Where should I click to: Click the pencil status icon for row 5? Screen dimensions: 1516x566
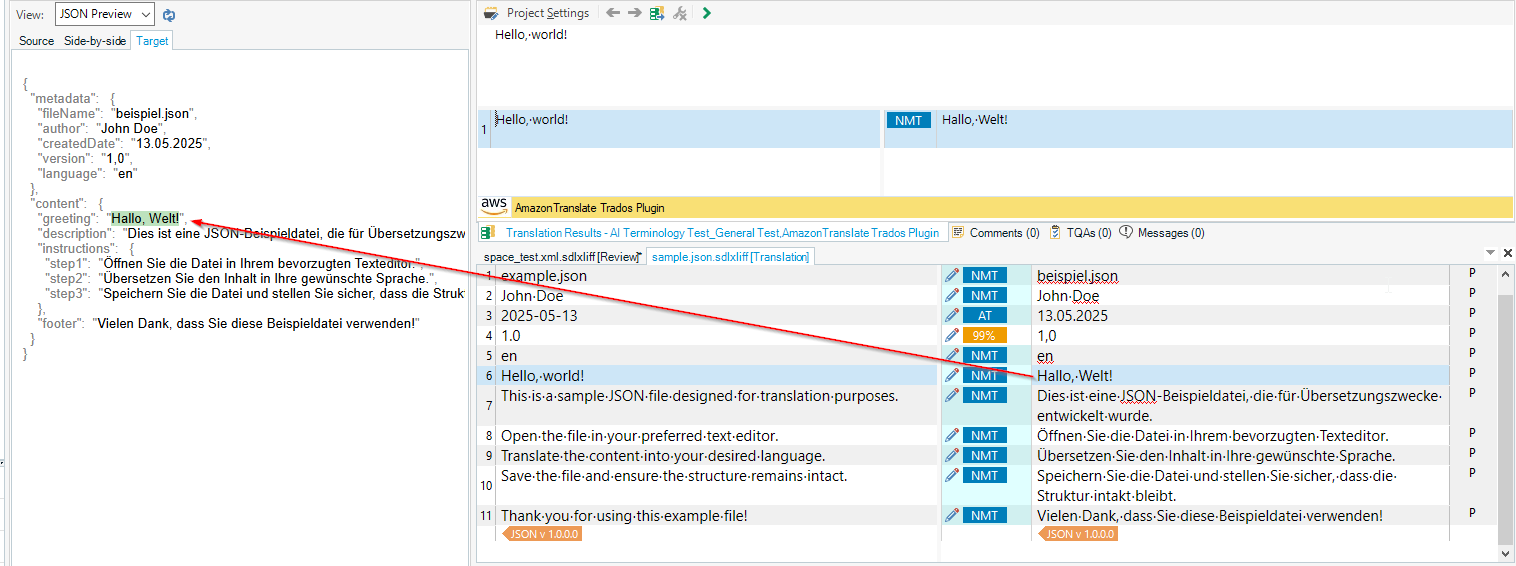tap(952, 355)
